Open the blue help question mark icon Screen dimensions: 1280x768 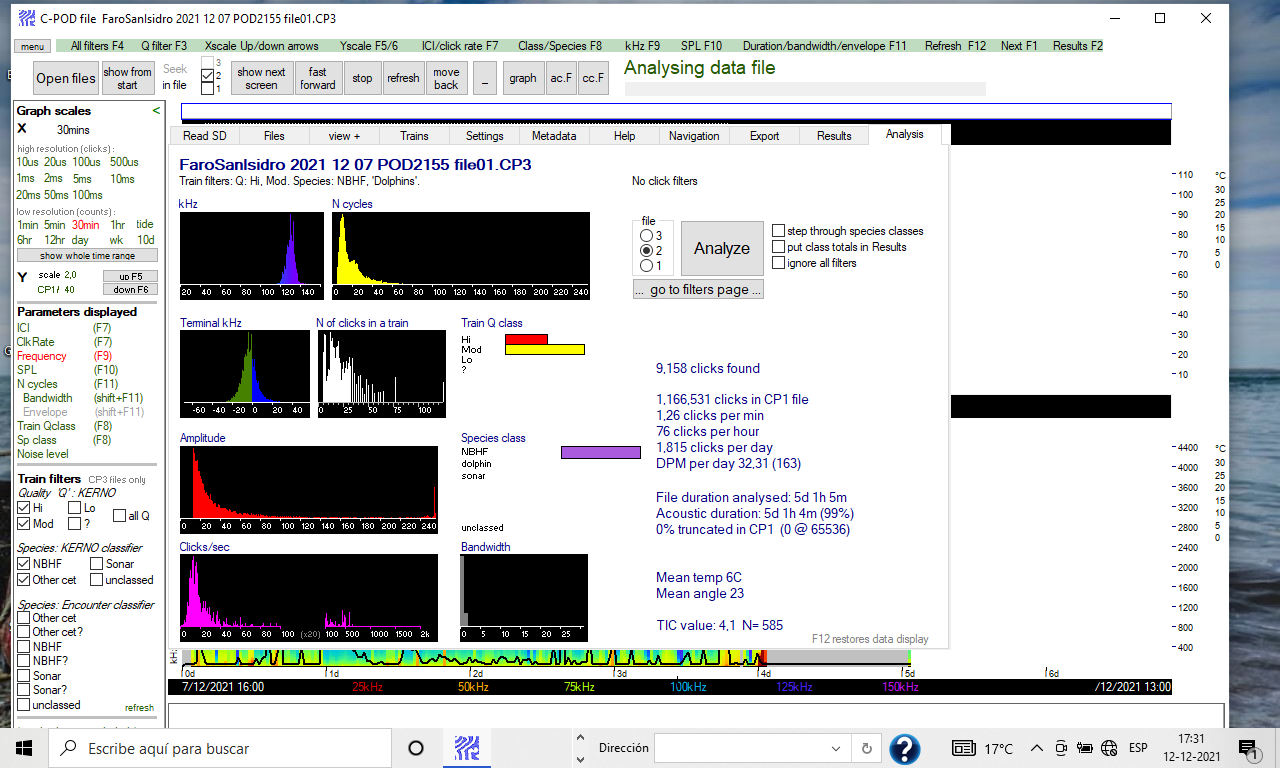click(904, 748)
